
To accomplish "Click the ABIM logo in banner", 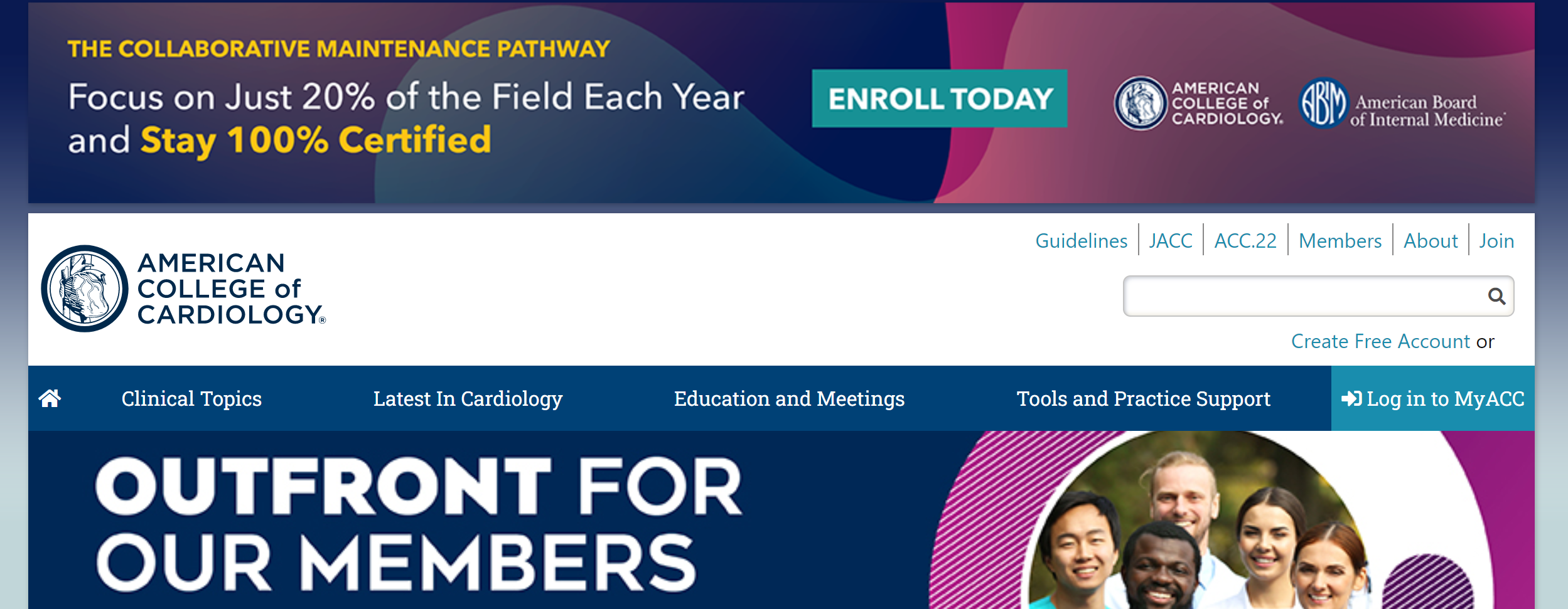I will 1401,103.
